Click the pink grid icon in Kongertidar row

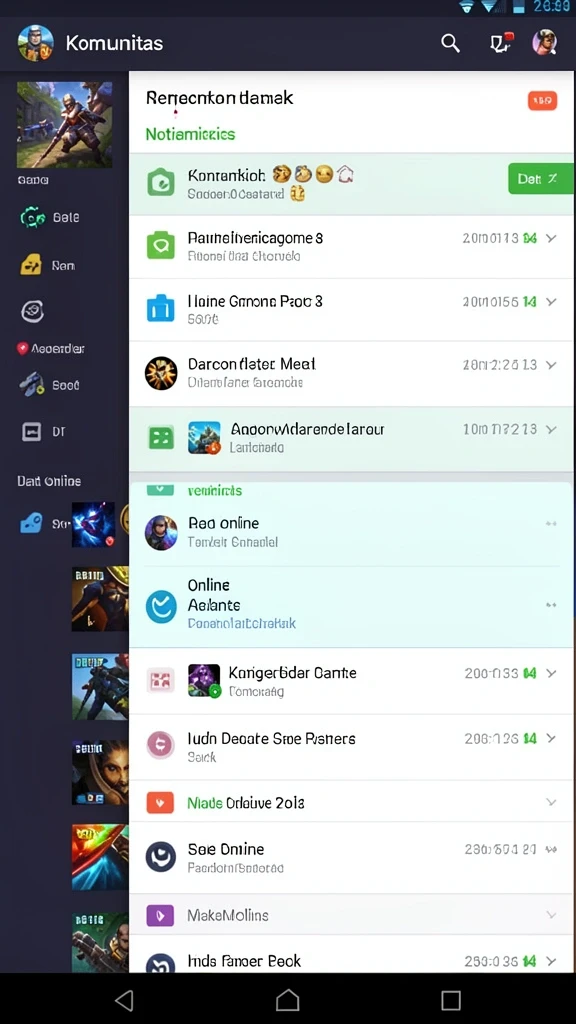coord(161,680)
